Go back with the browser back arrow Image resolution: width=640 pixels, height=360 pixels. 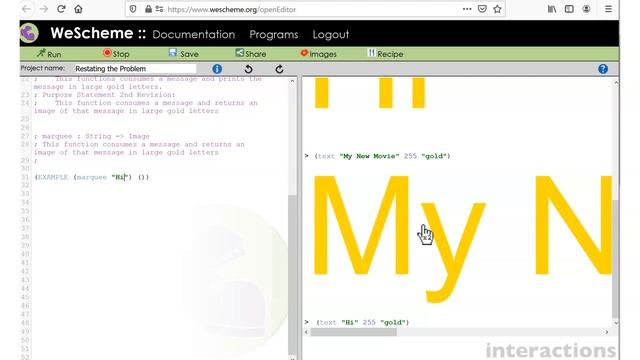click(27, 9)
